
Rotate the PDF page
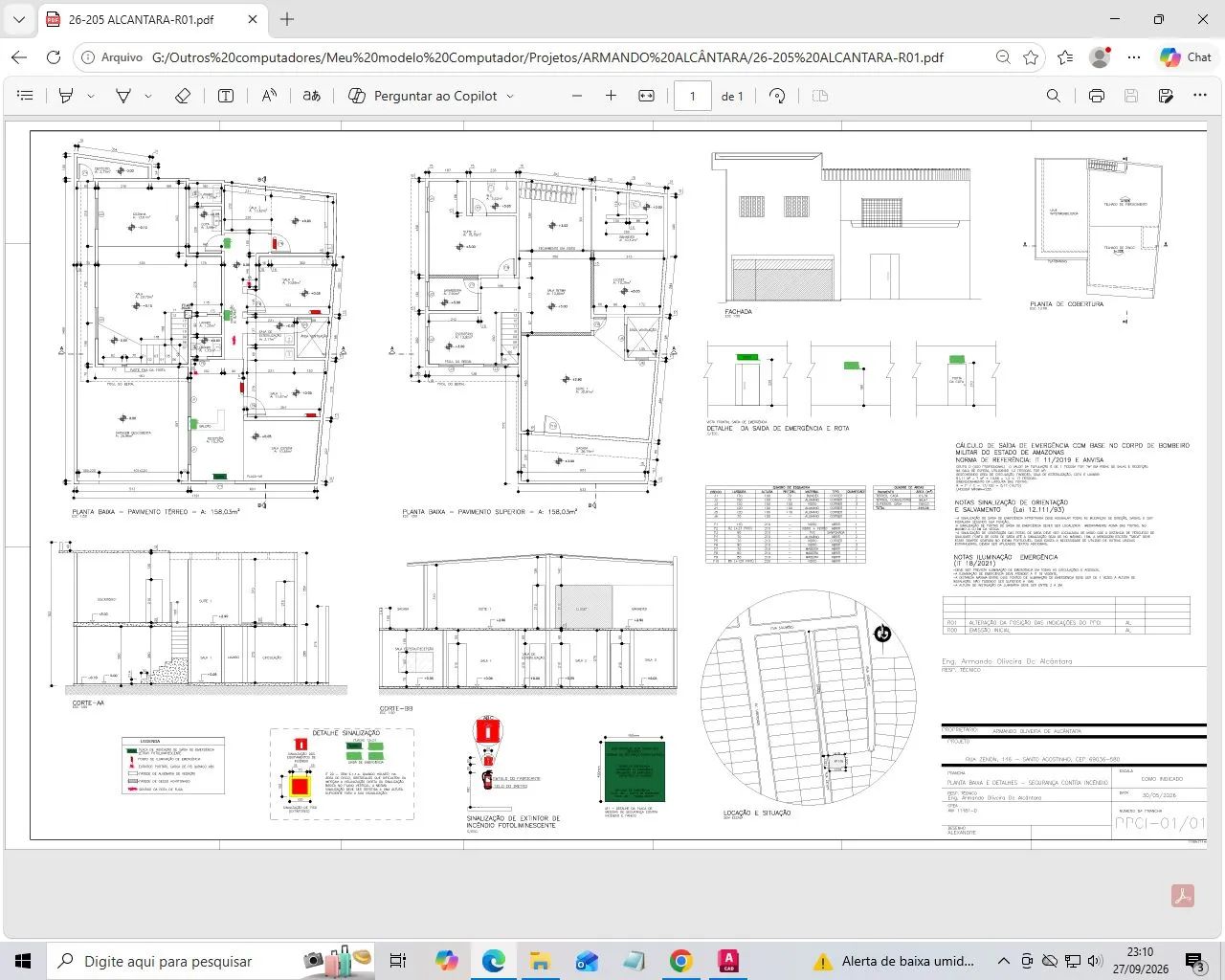click(777, 96)
